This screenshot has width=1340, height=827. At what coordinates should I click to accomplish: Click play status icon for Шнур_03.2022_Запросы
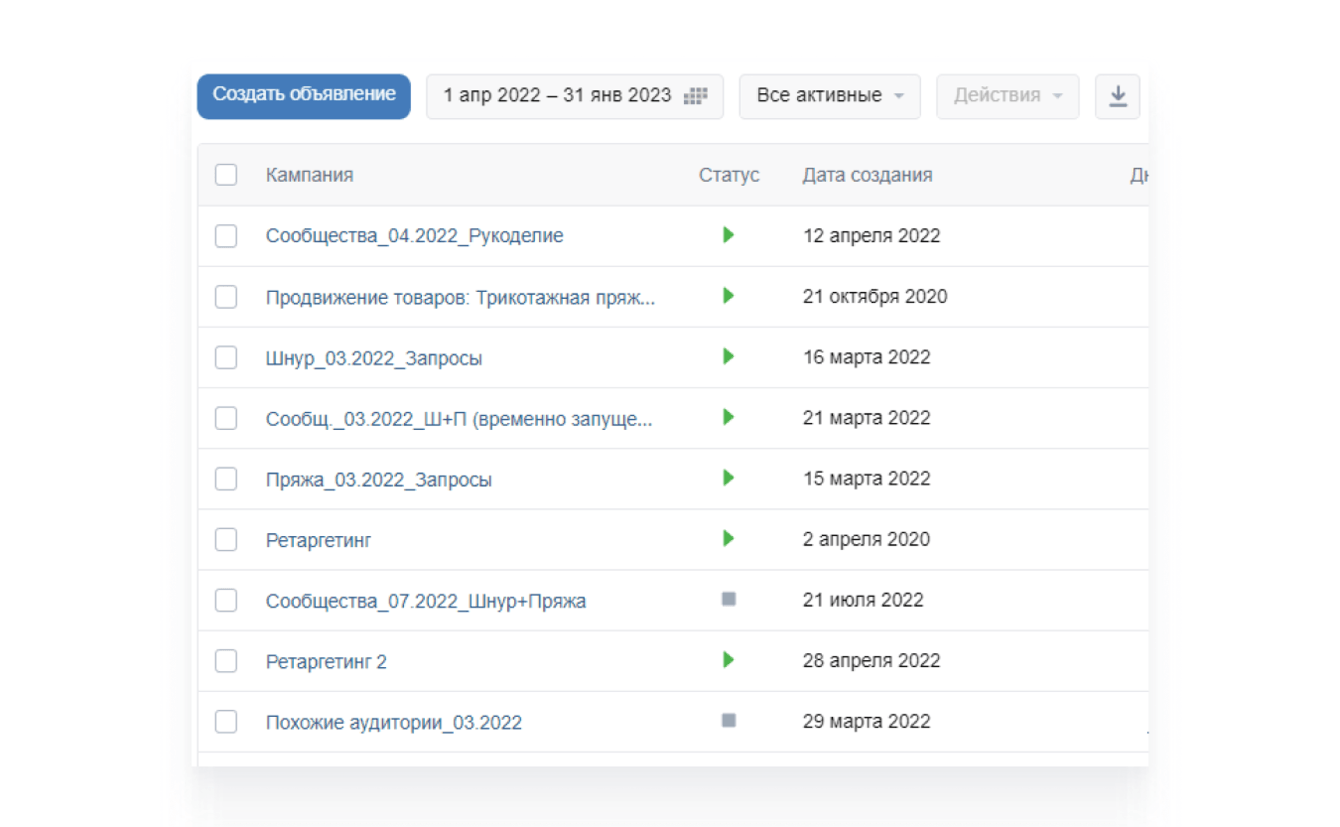click(728, 356)
